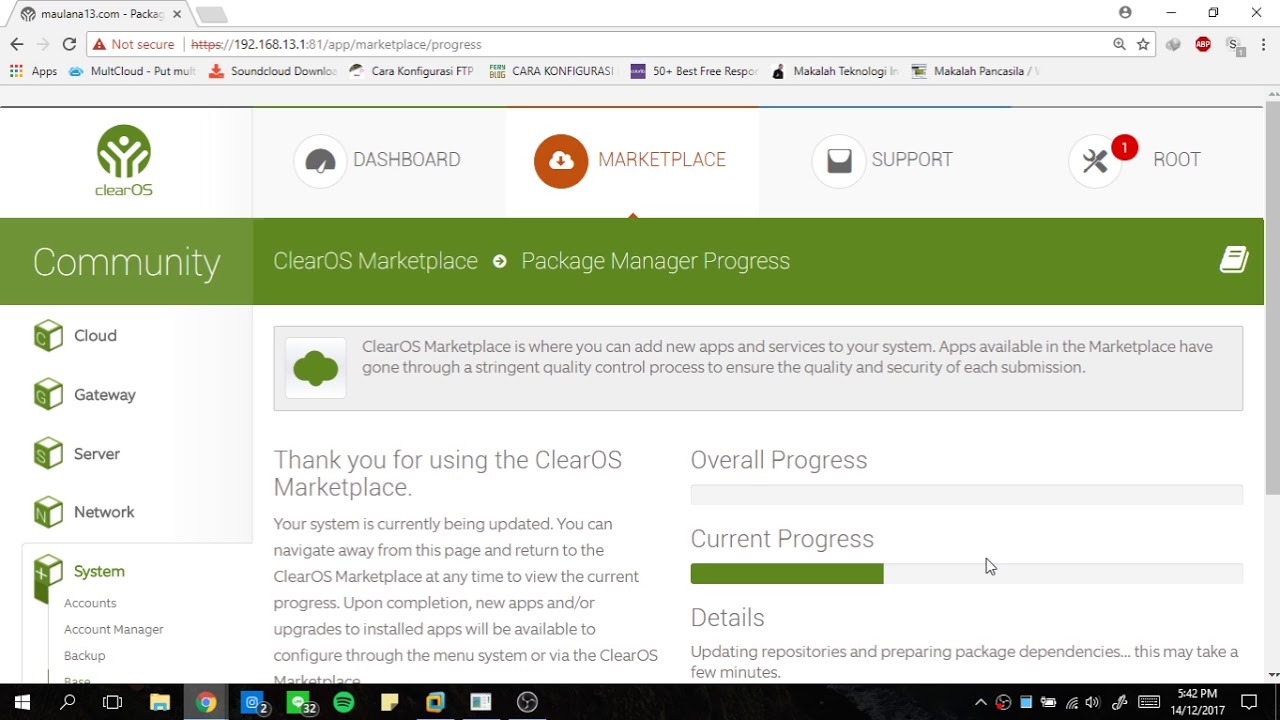Image resolution: width=1280 pixels, height=720 pixels.
Task: Click the Overall Progress bar
Action: tap(966, 494)
